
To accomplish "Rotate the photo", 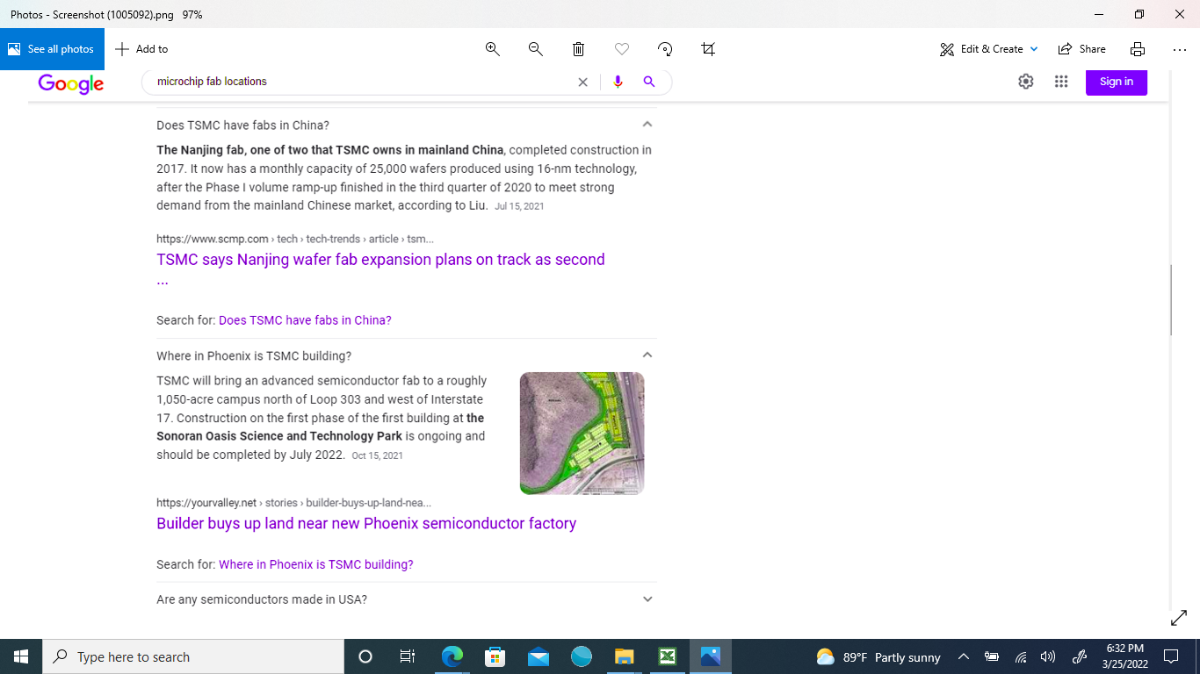I will tap(665, 49).
